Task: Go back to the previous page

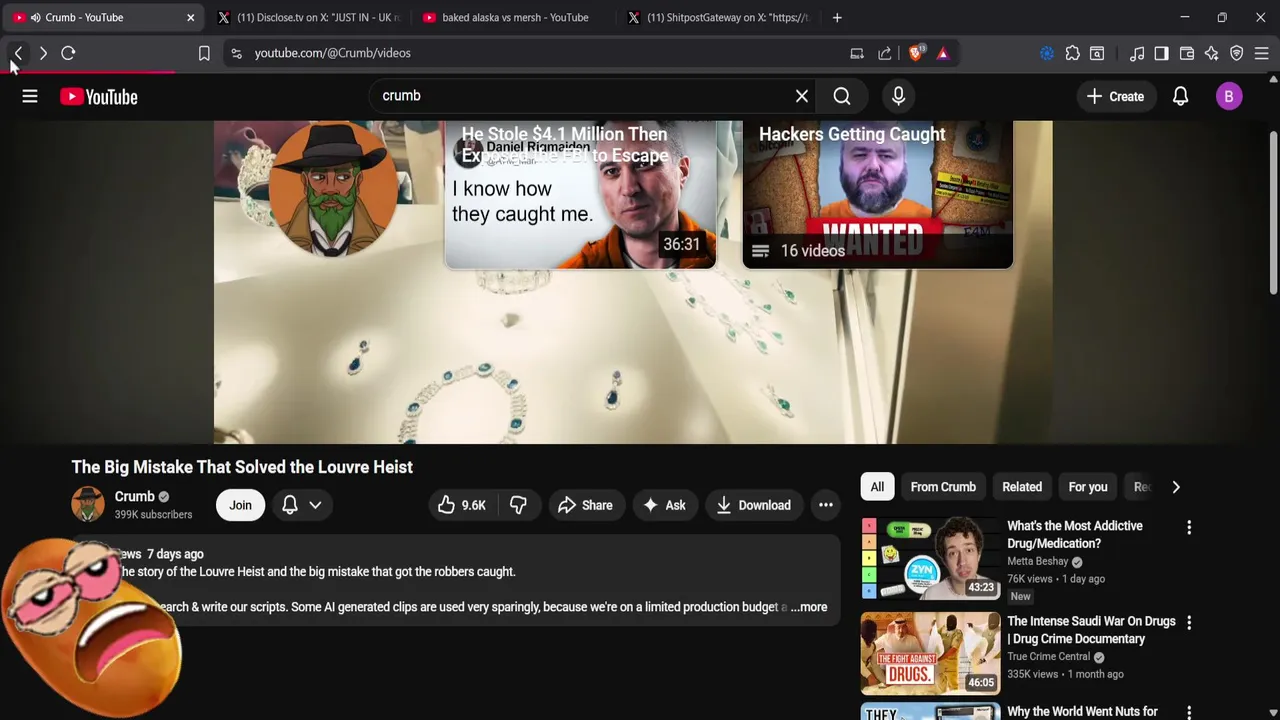Action: (x=18, y=53)
